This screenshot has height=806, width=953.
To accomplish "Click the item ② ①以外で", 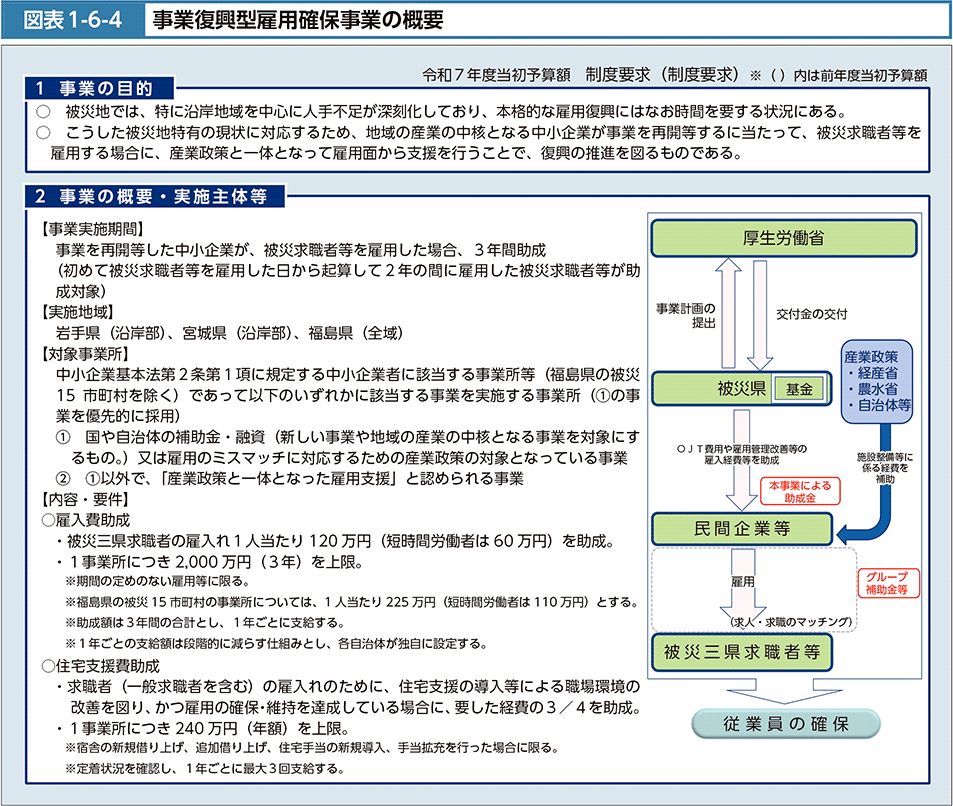I will (x=289, y=479).
